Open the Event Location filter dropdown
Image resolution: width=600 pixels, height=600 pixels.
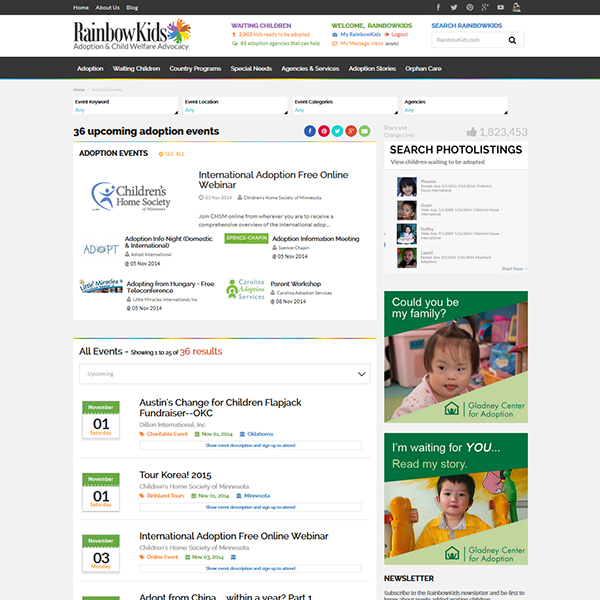coord(235,106)
